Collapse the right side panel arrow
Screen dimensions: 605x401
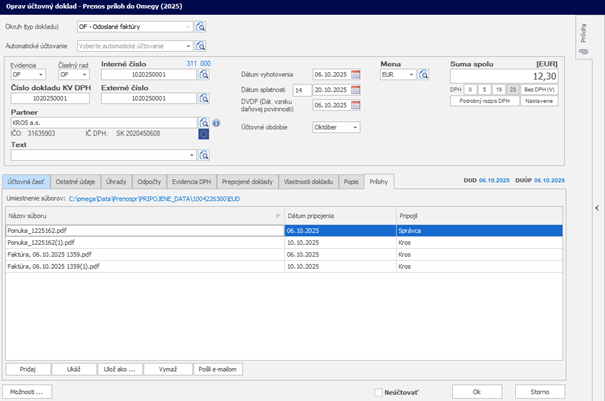(596, 207)
